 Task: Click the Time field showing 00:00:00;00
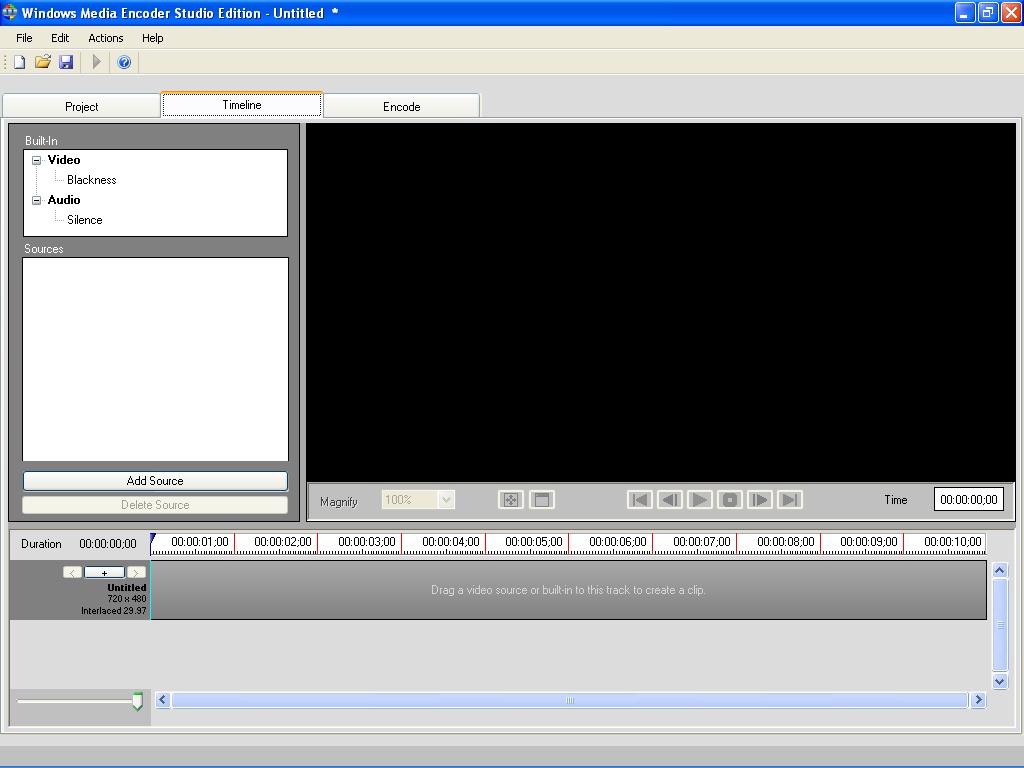click(x=968, y=500)
